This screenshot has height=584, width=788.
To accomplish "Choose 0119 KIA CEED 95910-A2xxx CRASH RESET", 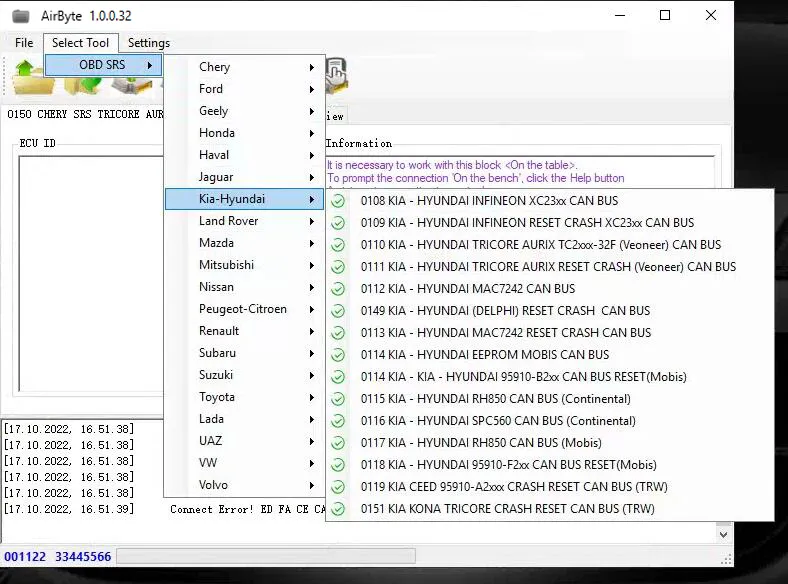I will tap(514, 487).
